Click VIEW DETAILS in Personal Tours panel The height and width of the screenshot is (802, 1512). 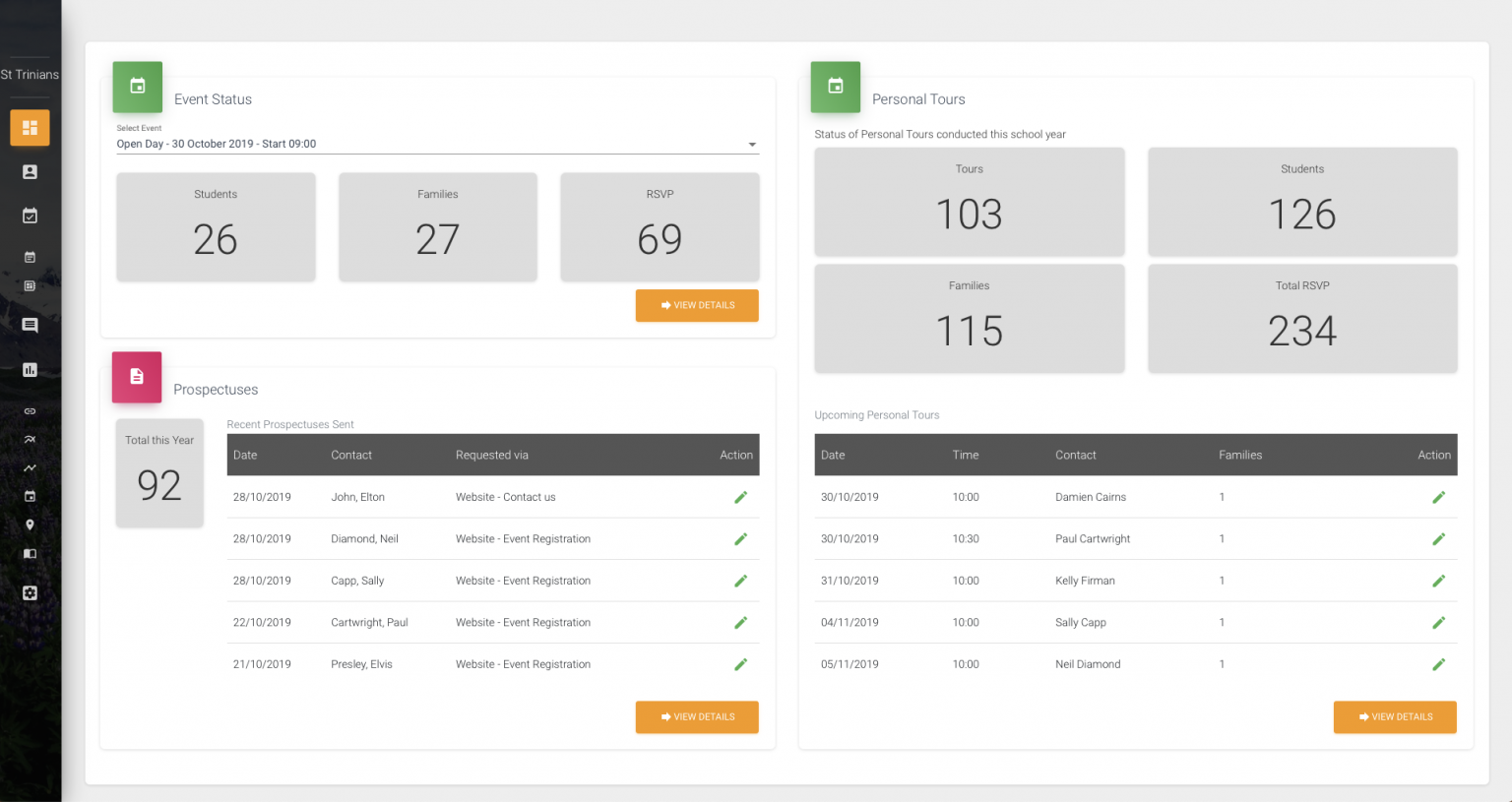pos(1395,717)
